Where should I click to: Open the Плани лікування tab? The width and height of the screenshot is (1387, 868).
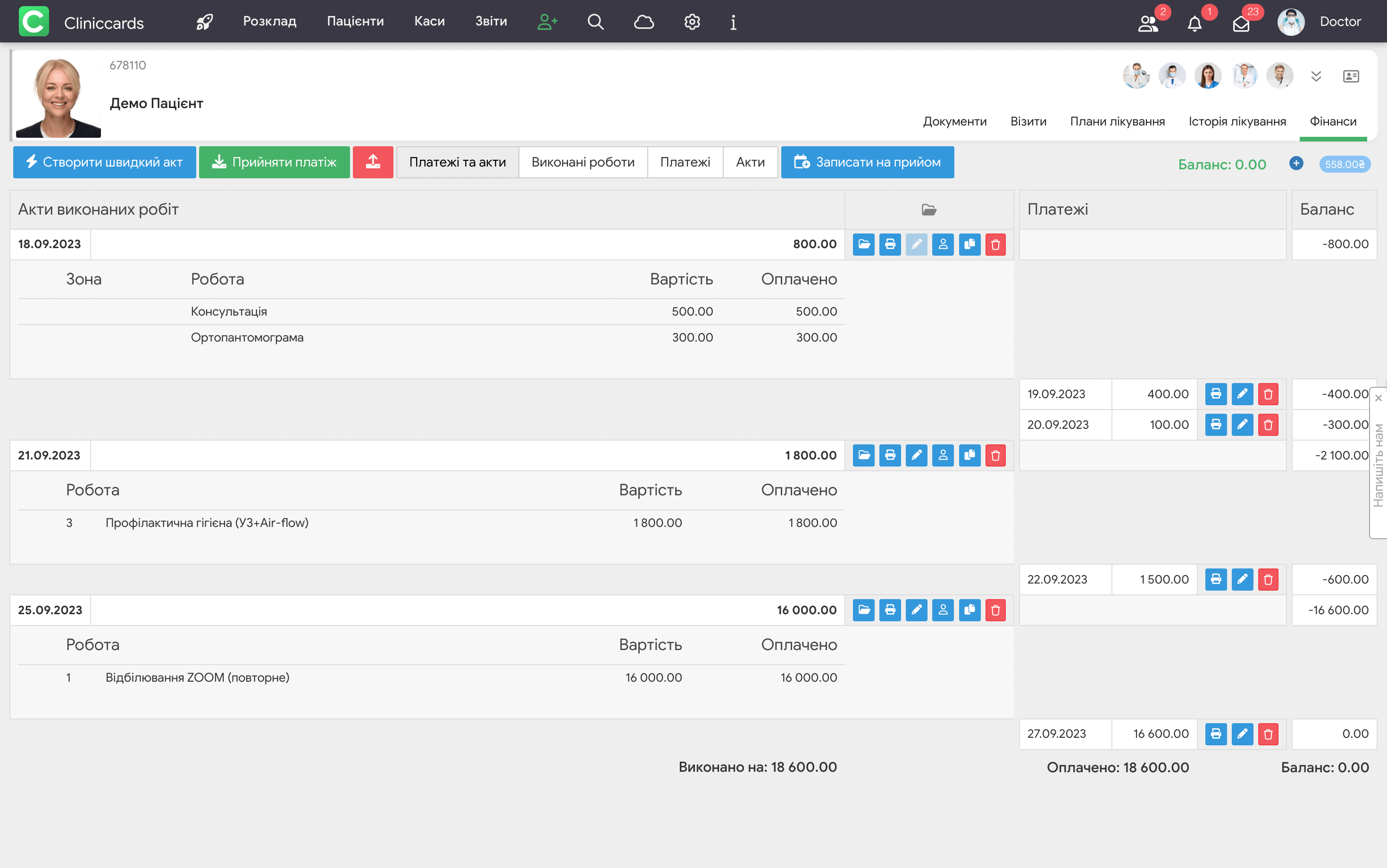click(x=1117, y=122)
